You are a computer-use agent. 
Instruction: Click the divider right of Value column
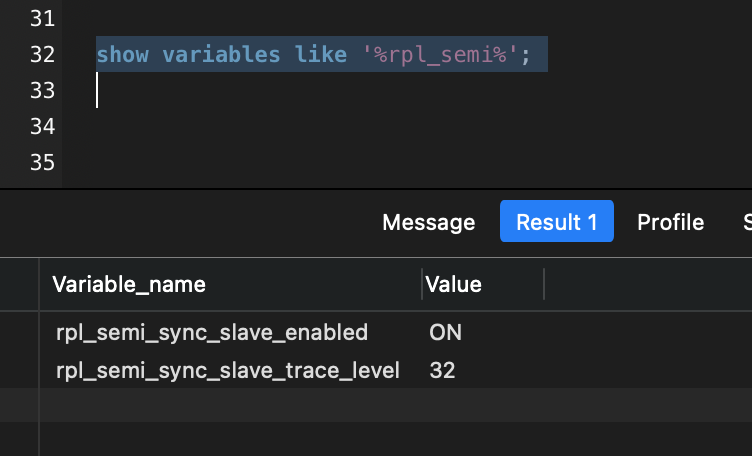(544, 285)
